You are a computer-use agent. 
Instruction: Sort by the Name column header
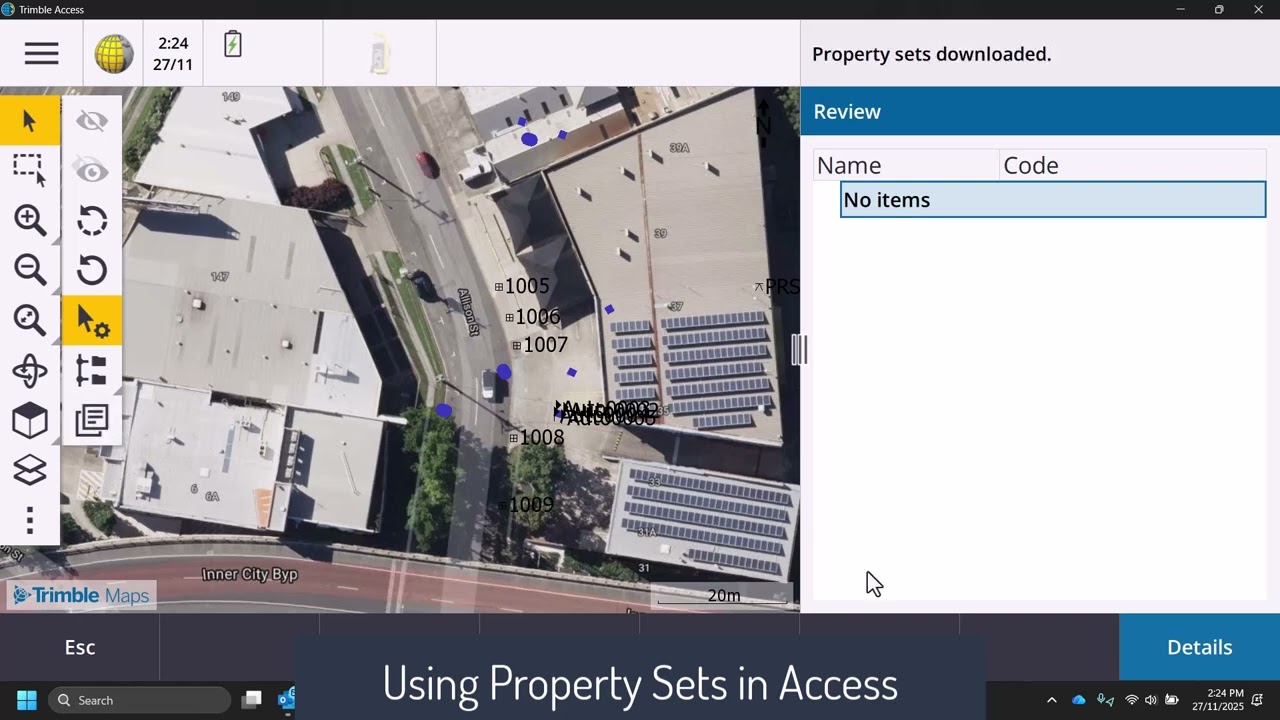[x=906, y=165]
